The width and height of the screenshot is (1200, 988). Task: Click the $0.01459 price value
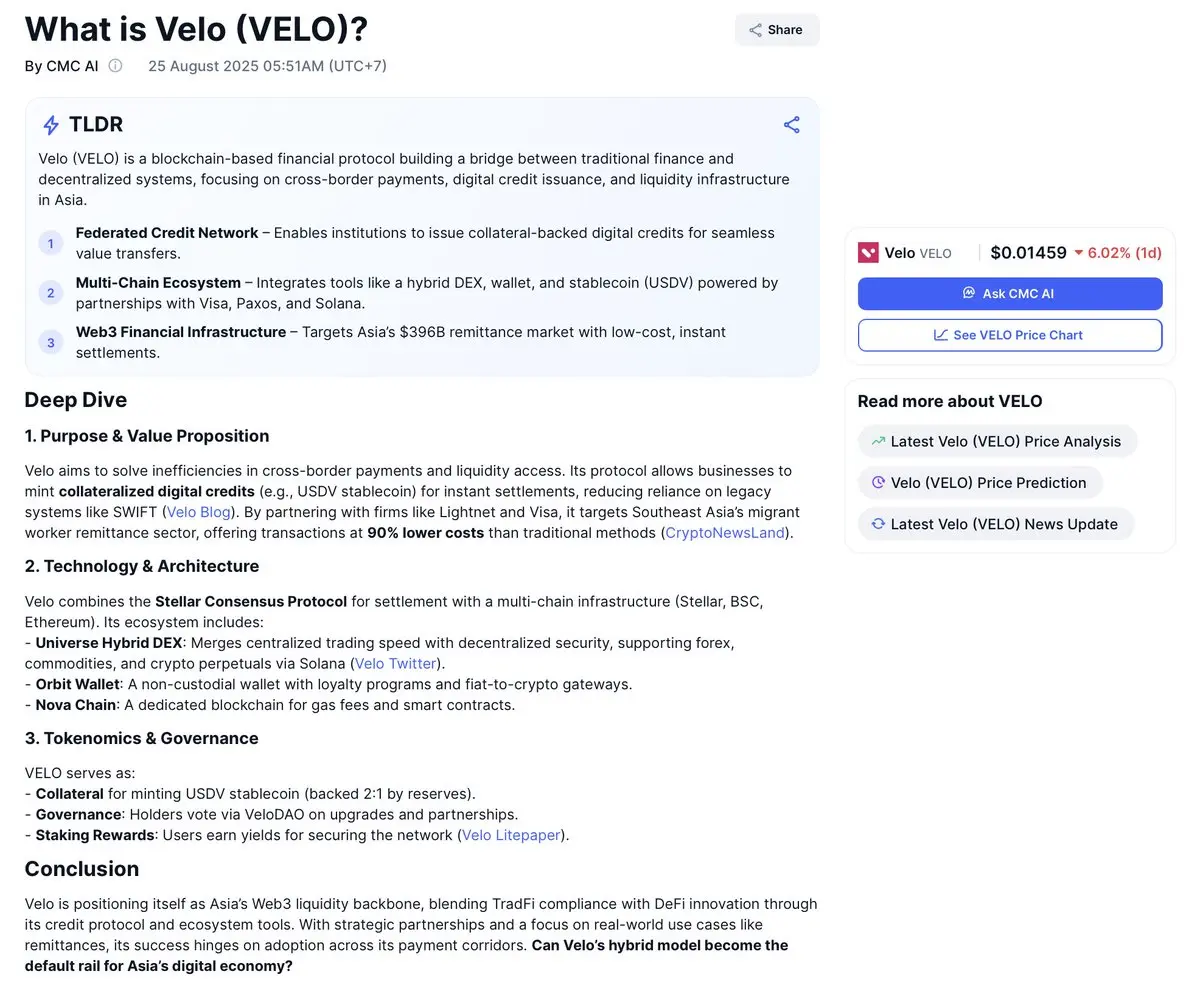[1028, 253]
